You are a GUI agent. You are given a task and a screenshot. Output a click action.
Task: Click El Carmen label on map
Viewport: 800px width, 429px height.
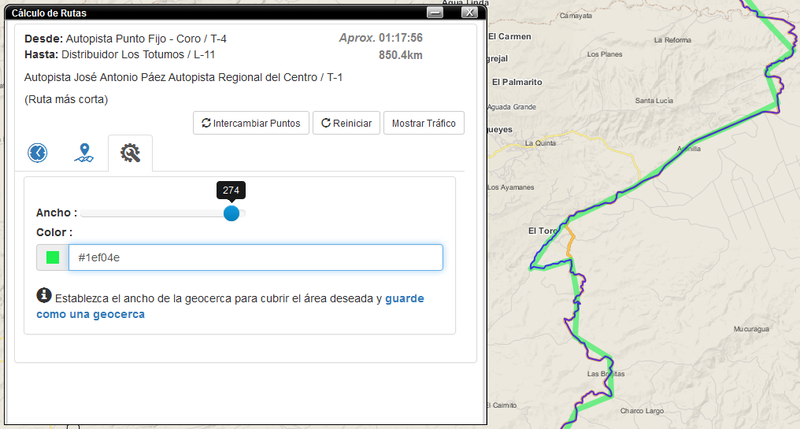click(510, 37)
